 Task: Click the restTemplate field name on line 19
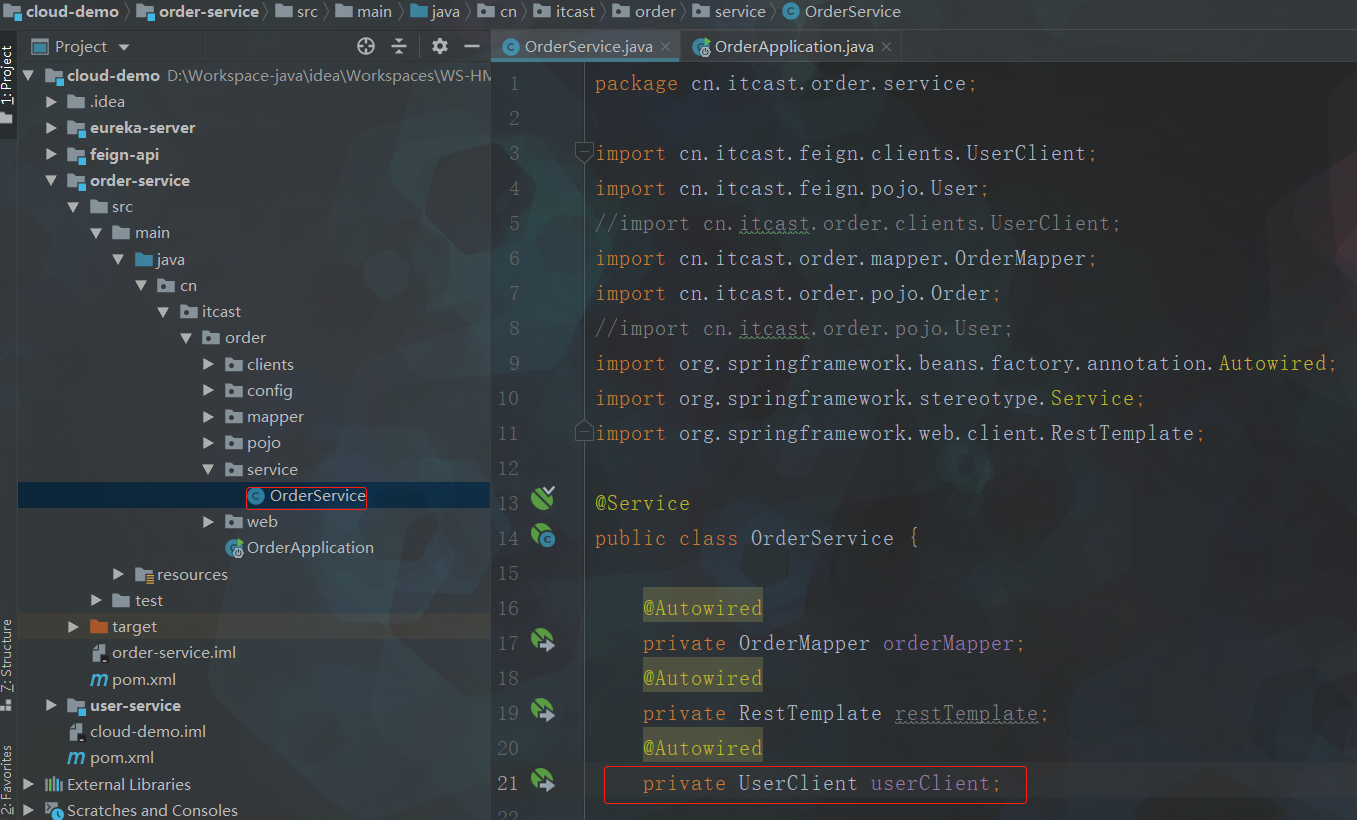965,713
